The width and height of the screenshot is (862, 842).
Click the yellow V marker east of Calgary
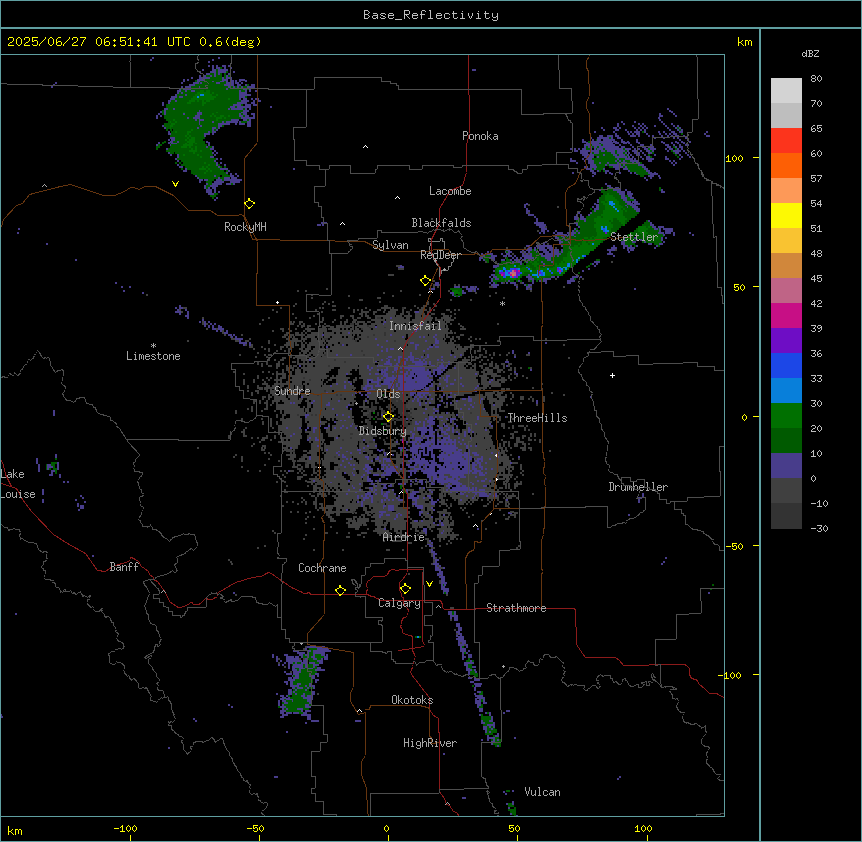pyautogui.click(x=429, y=584)
